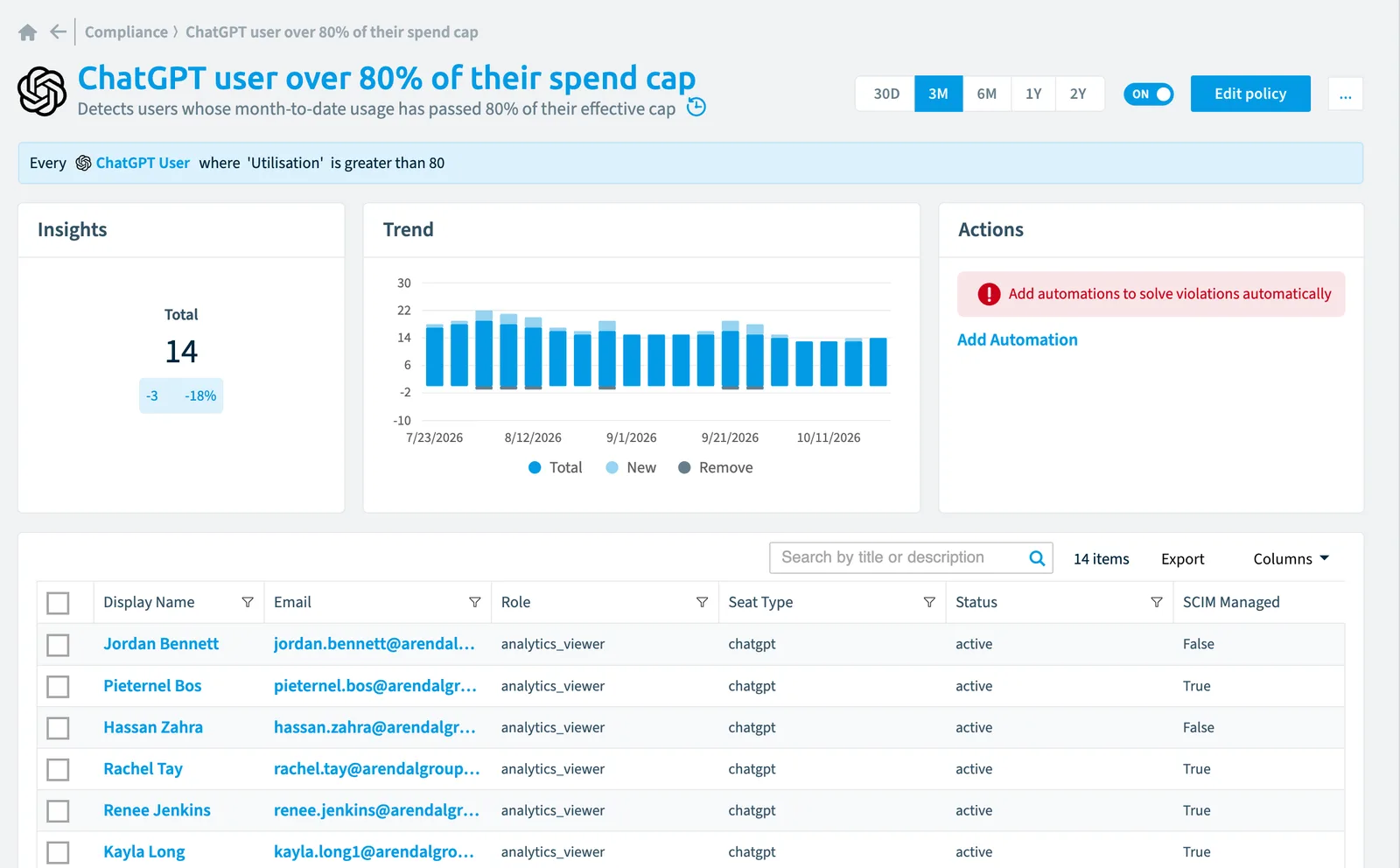Toggle the Remove series legend dot
The image size is (1400, 868).
tap(684, 468)
